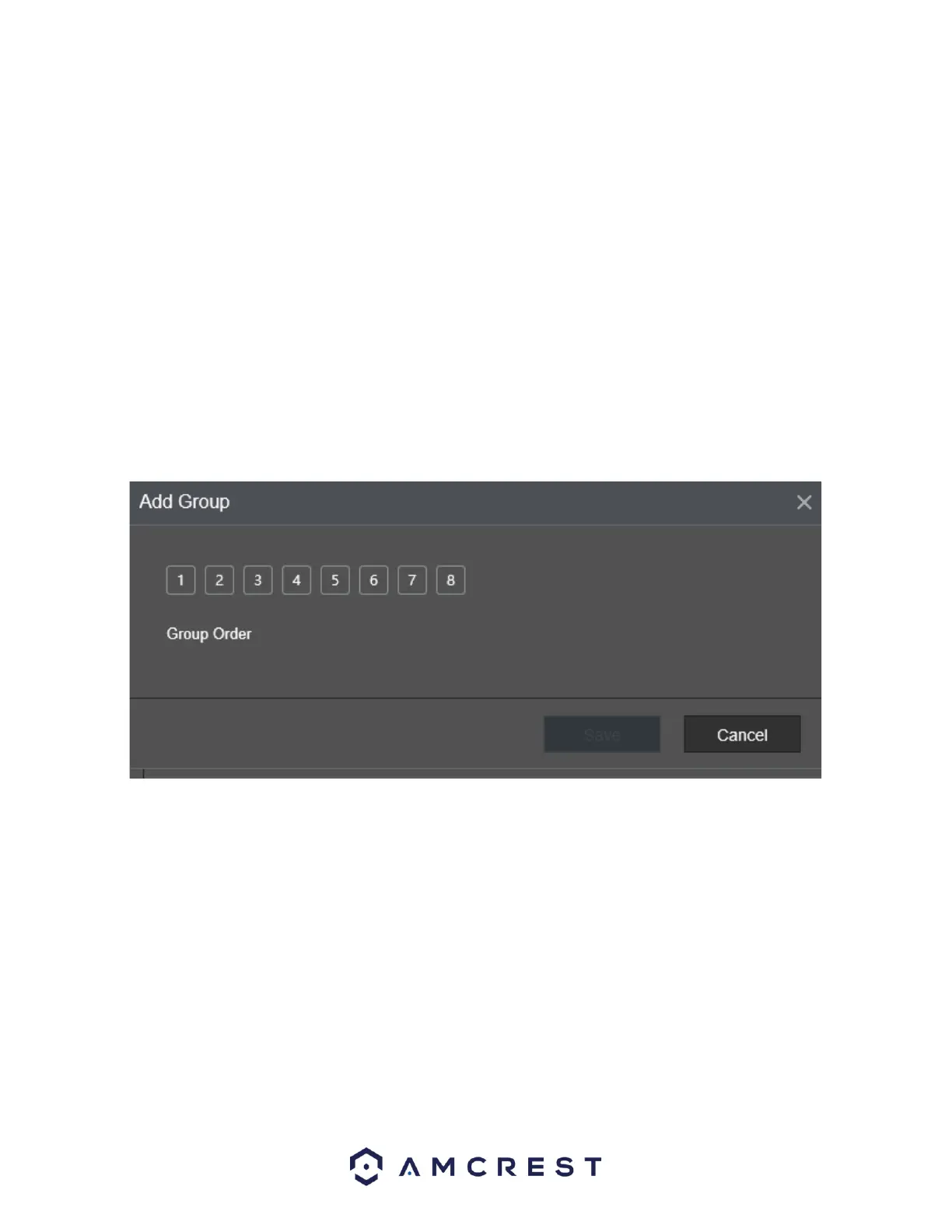
Task: Choose channel 4 box
Action: pos(296,580)
